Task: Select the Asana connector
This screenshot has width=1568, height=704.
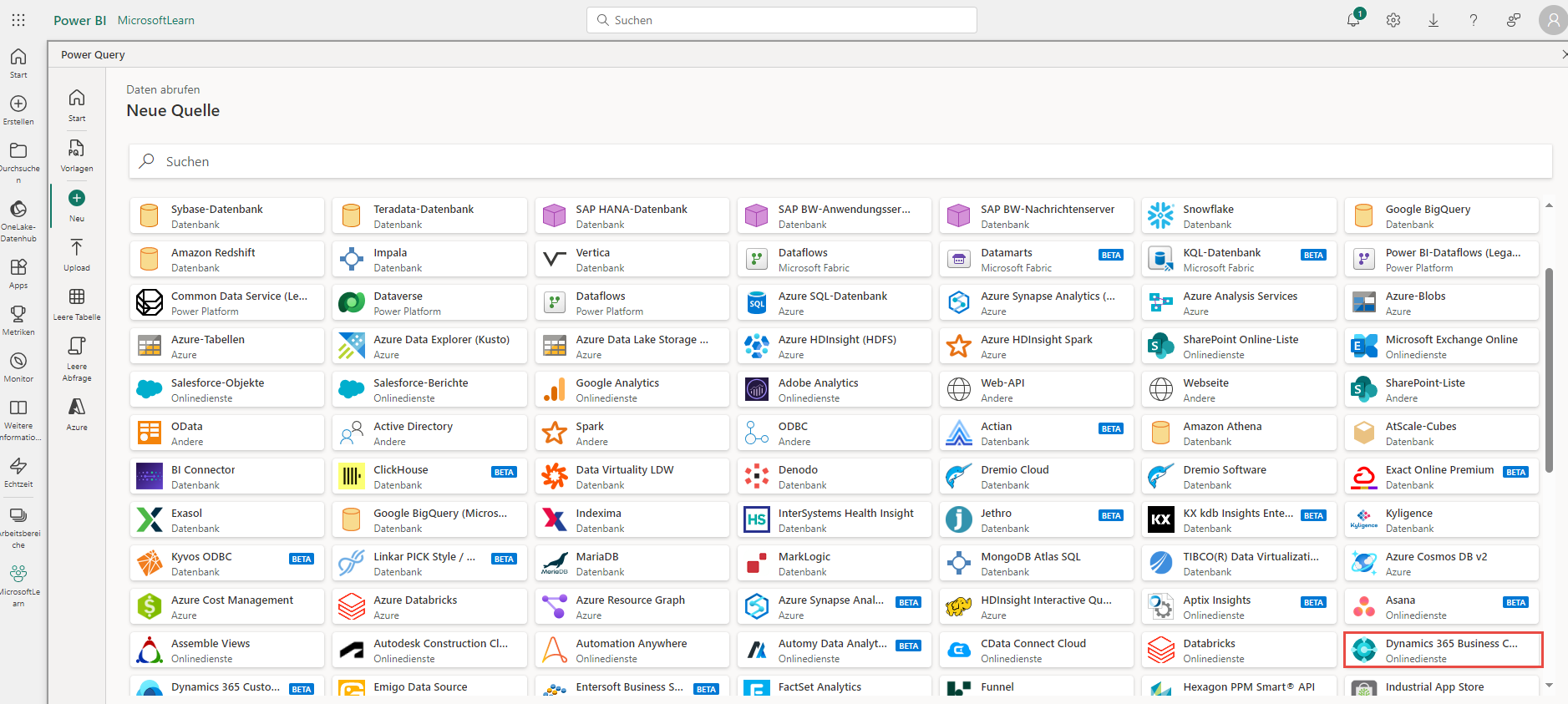Action: (1441, 606)
